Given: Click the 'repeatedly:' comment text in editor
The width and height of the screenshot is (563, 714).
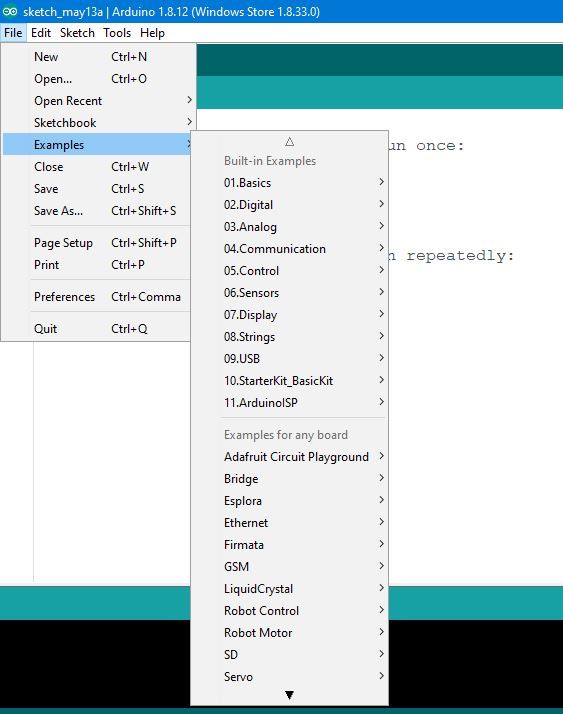Looking at the screenshot, I should click(x=460, y=256).
